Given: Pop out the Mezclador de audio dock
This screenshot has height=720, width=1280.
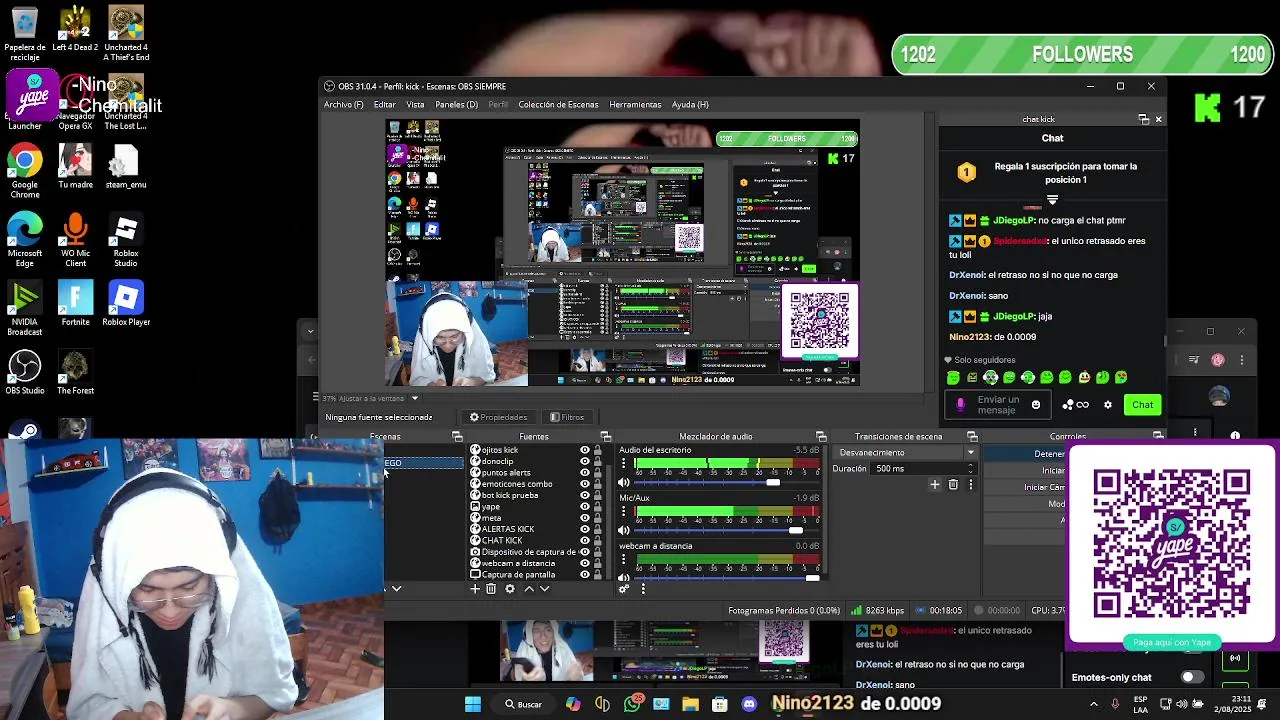Looking at the screenshot, I should click(821, 437).
